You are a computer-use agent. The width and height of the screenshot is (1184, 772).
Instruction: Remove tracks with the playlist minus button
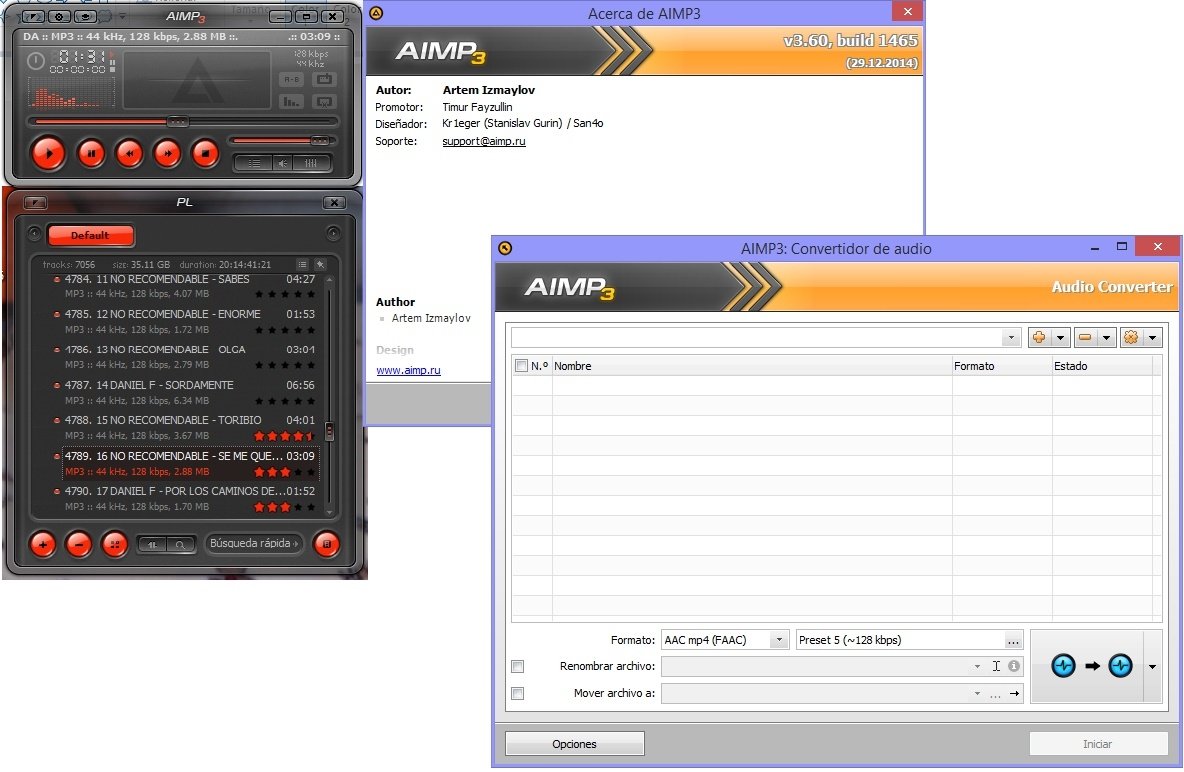[x=79, y=544]
